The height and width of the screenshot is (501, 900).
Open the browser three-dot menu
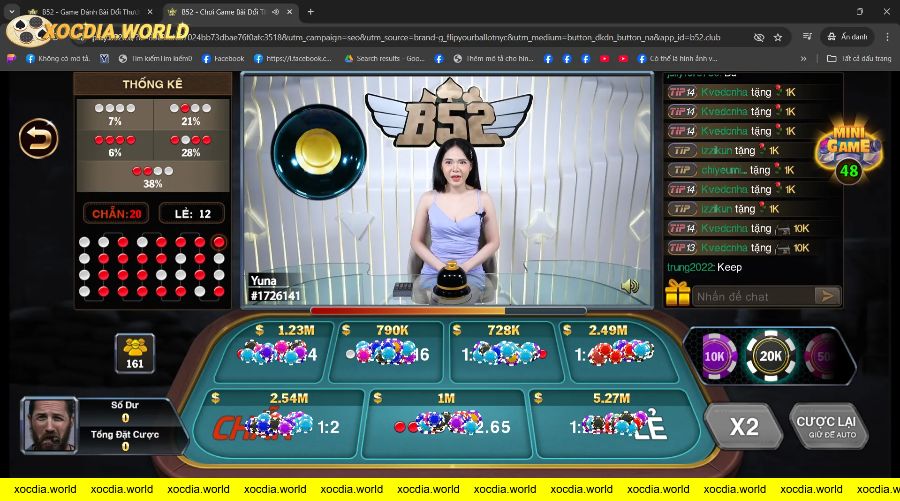point(887,37)
